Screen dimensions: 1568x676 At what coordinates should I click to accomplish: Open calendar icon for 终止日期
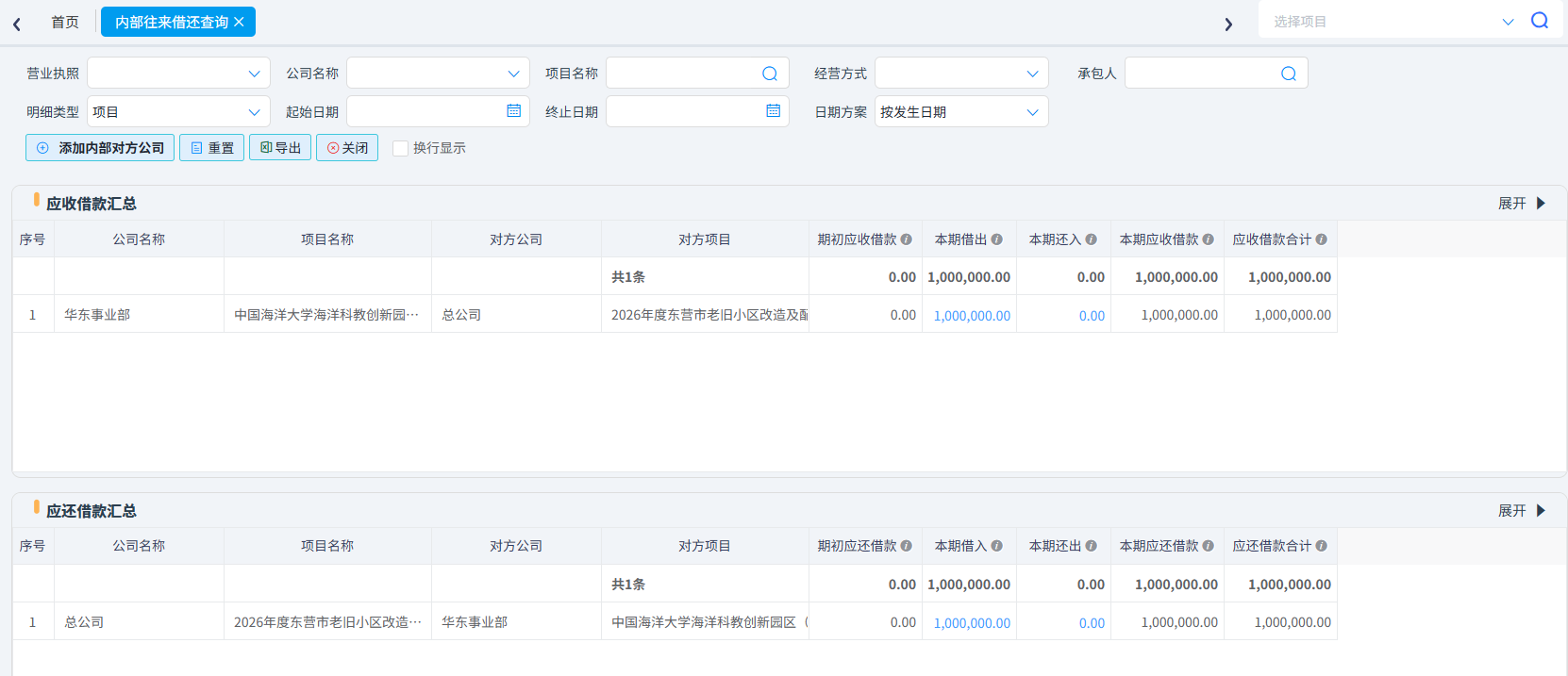click(x=774, y=111)
